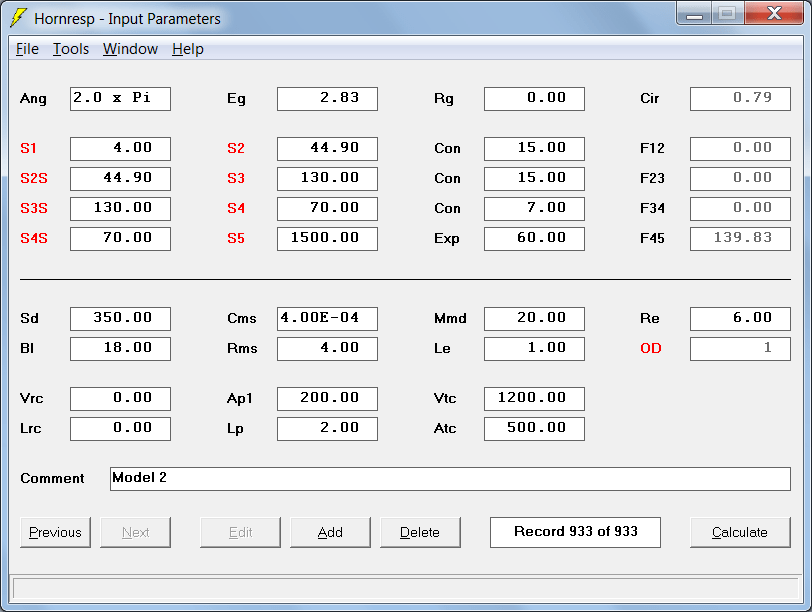Select the Vtc field showing 1200.00
Viewport: 812px width, 612px height.
[x=534, y=399]
